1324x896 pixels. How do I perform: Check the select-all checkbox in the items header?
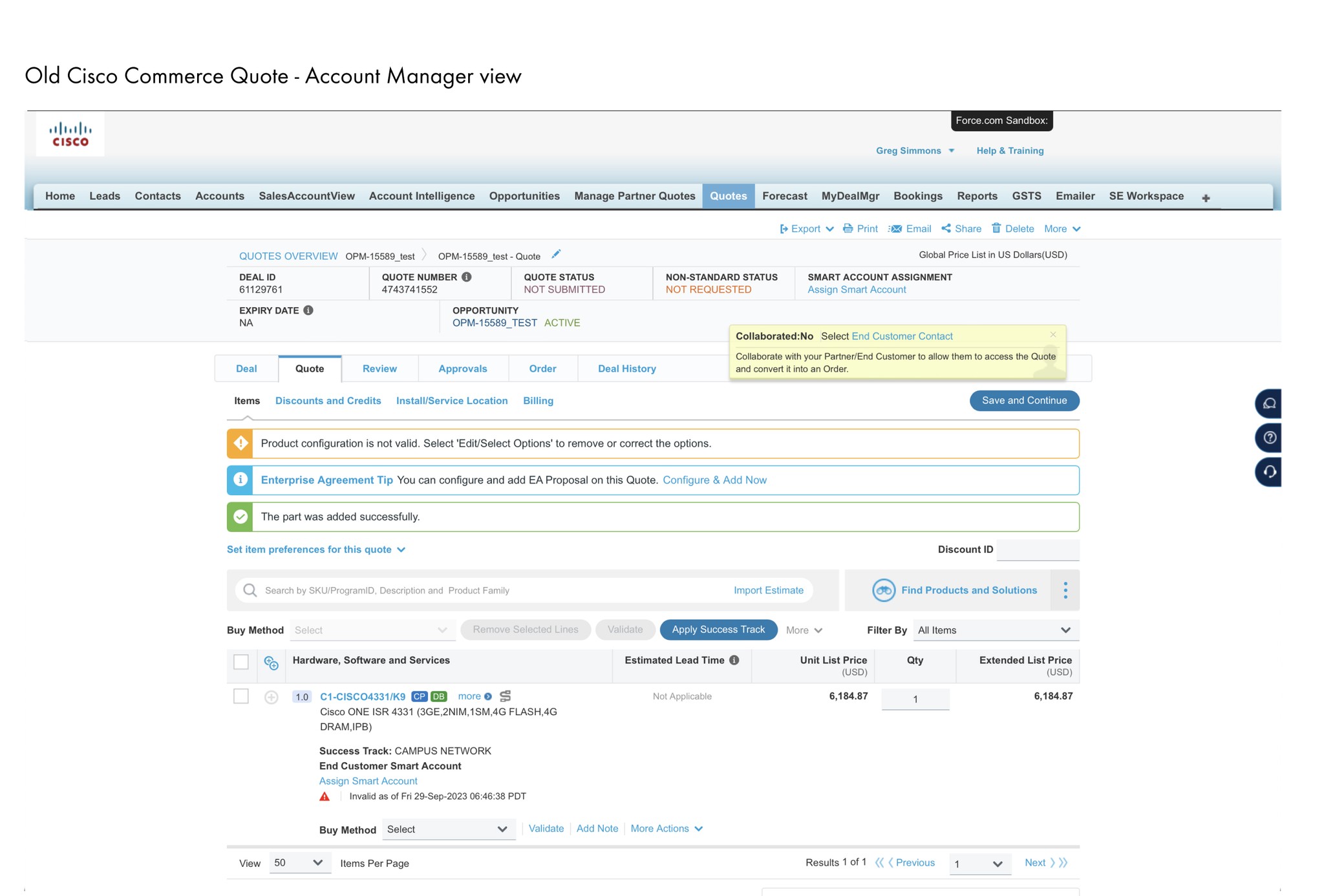pos(241,662)
